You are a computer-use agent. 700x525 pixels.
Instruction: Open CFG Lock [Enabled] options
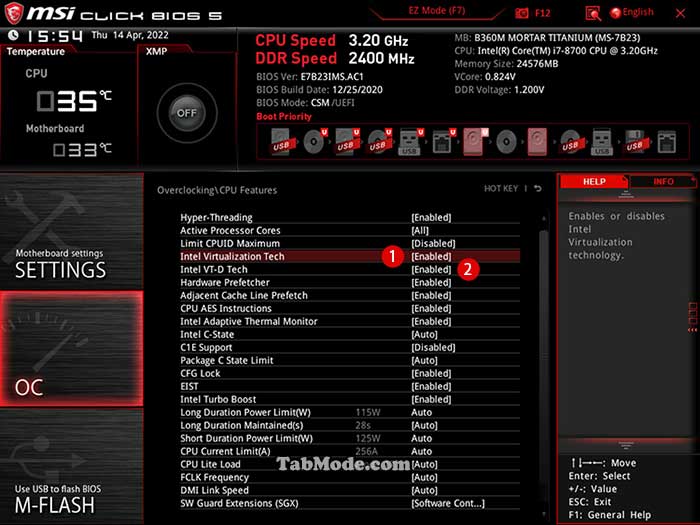click(x=431, y=373)
